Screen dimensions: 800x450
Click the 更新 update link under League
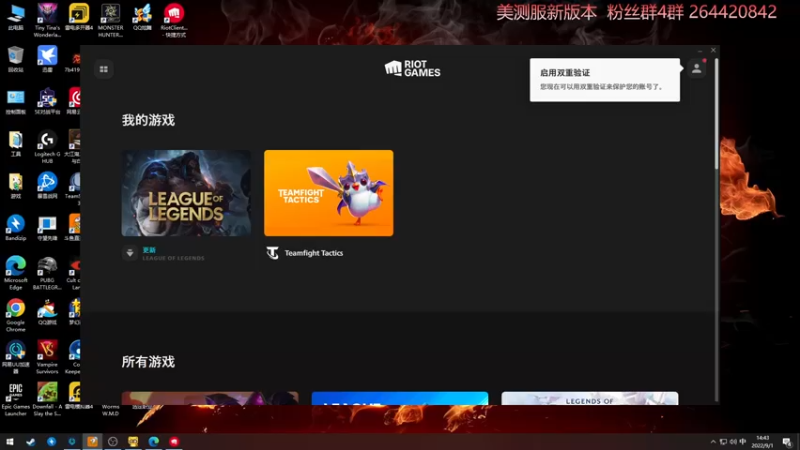point(149,250)
